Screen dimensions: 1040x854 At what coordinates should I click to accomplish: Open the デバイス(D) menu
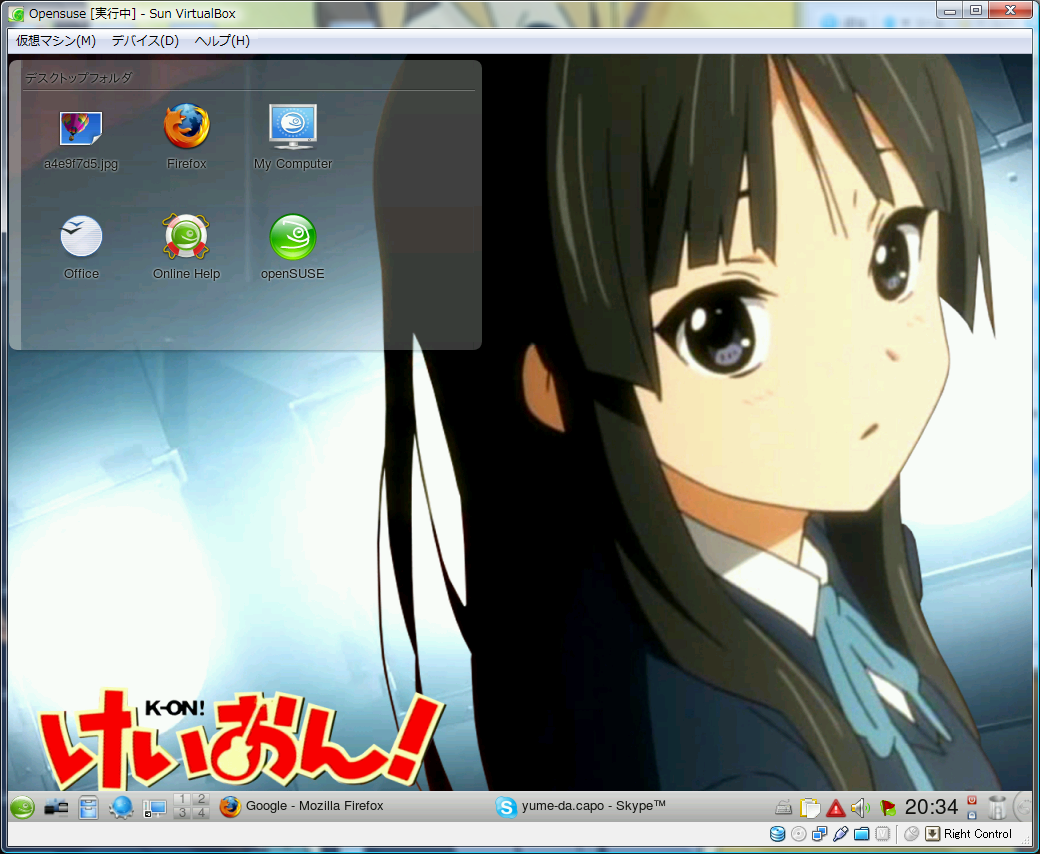pos(145,41)
